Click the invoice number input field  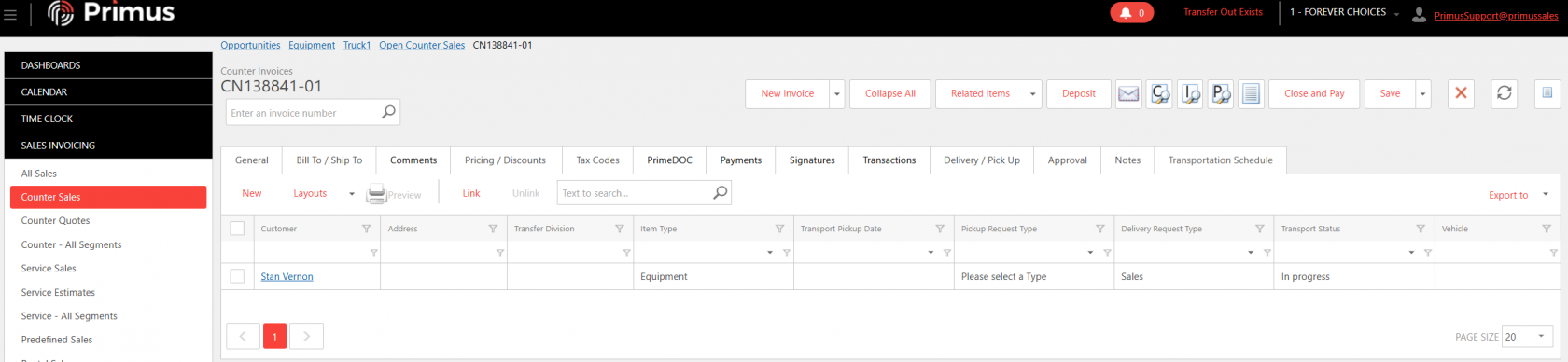tap(302, 113)
